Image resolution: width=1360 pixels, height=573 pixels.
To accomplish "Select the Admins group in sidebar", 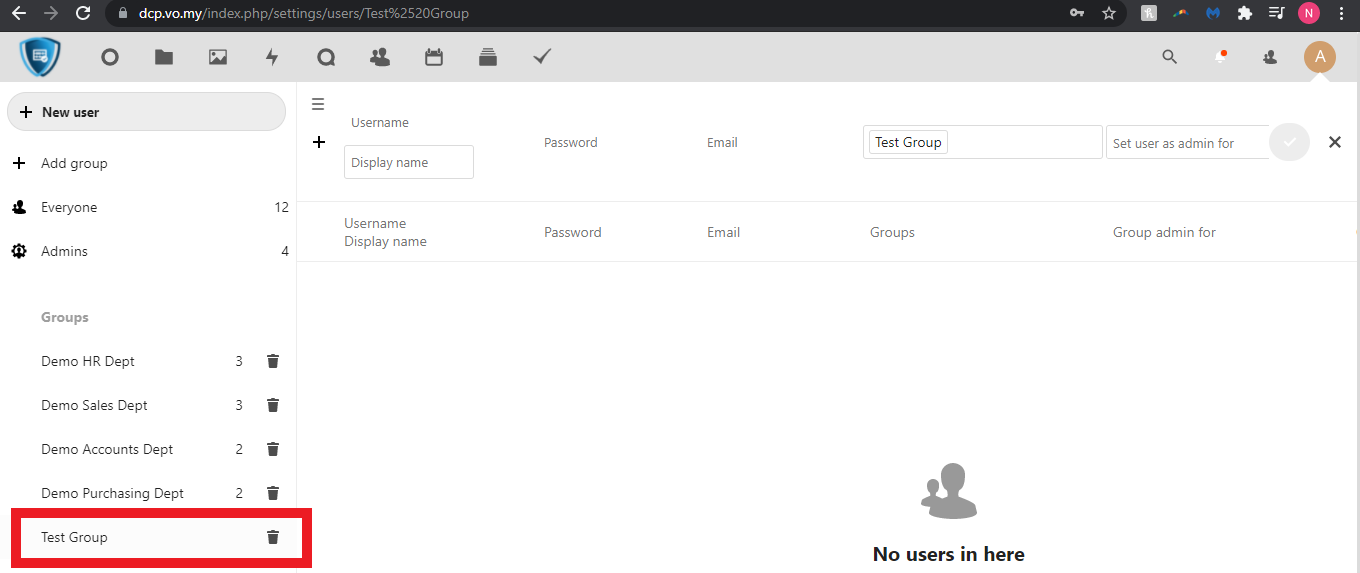I will 64,251.
